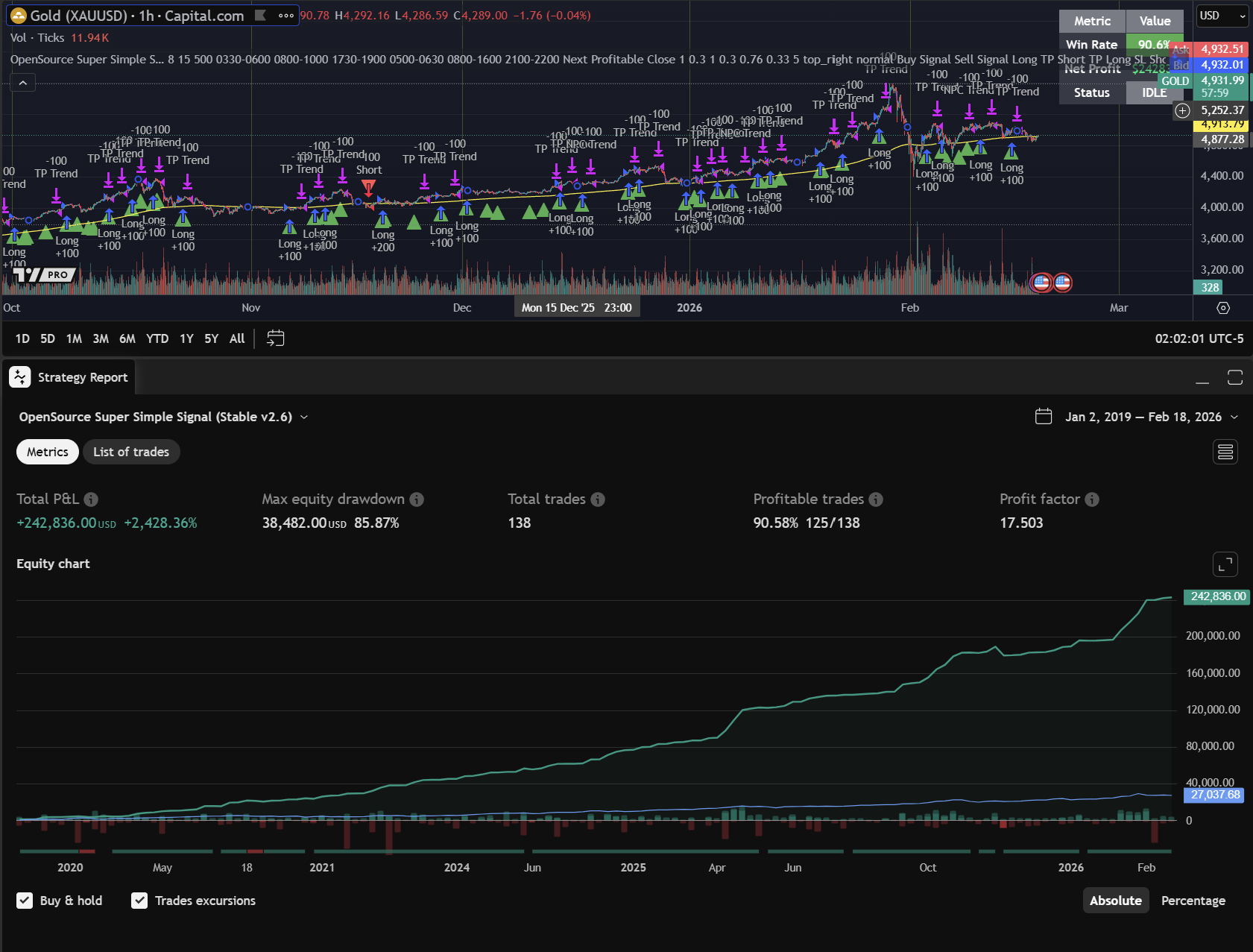Expand the OpenSource Super Simple Signal strategy dropdown
1253x952 pixels.
point(304,417)
